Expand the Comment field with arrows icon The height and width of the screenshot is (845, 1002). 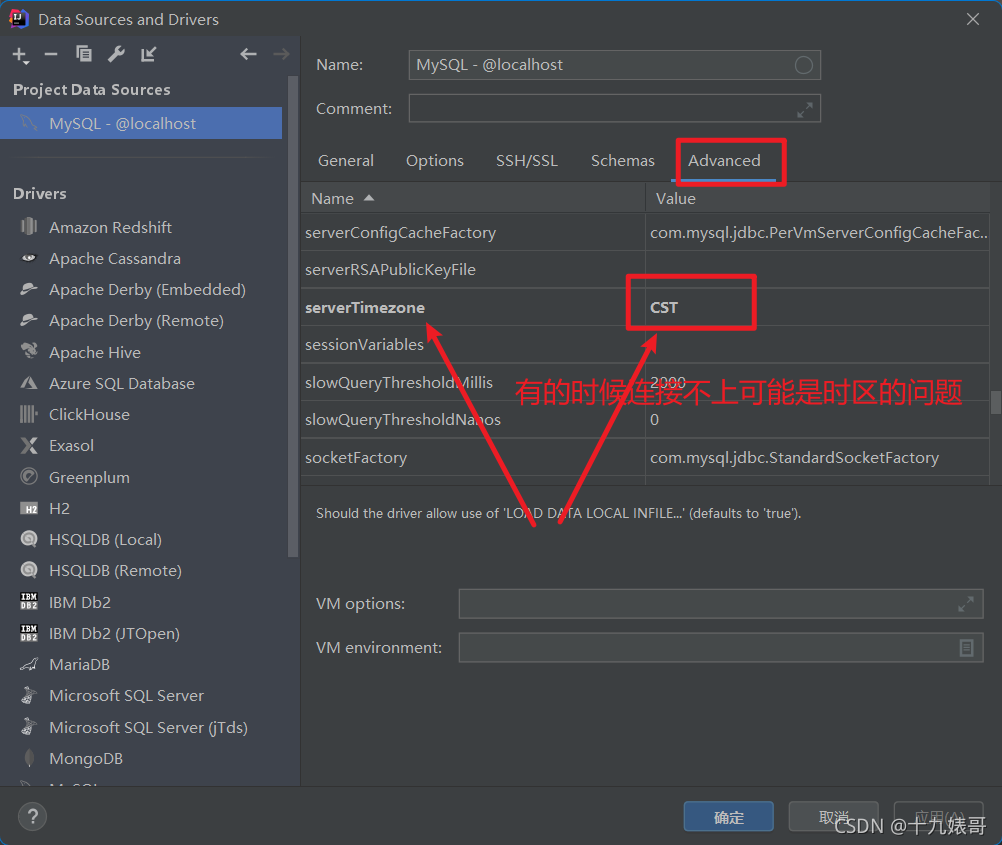pyautogui.click(x=804, y=109)
